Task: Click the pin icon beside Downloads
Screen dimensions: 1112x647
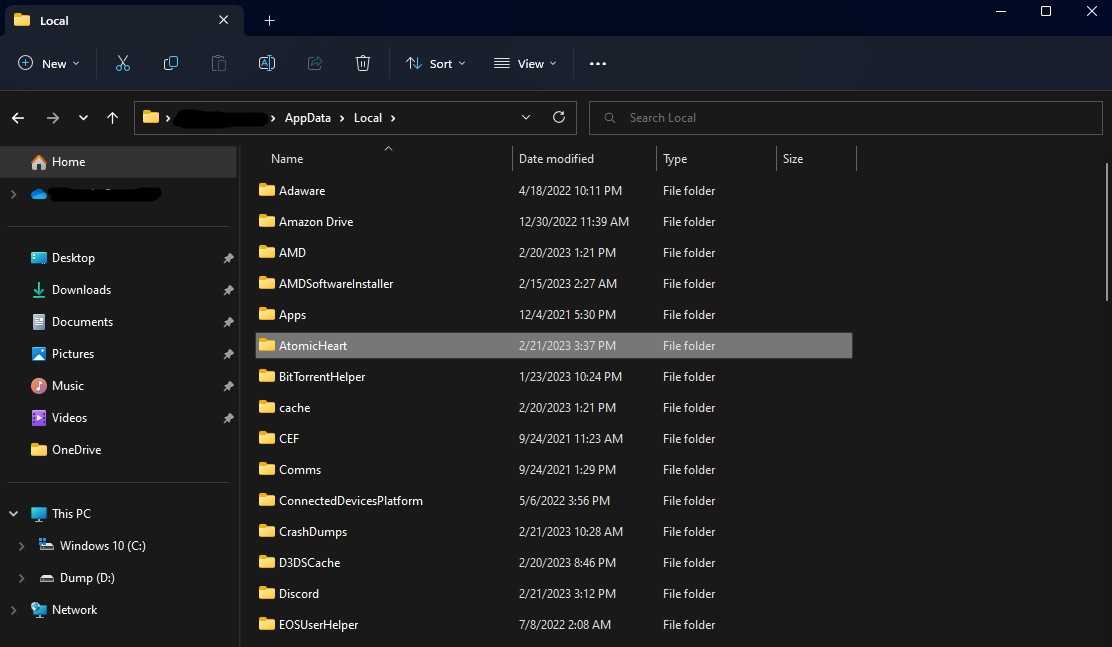Action: tap(228, 290)
